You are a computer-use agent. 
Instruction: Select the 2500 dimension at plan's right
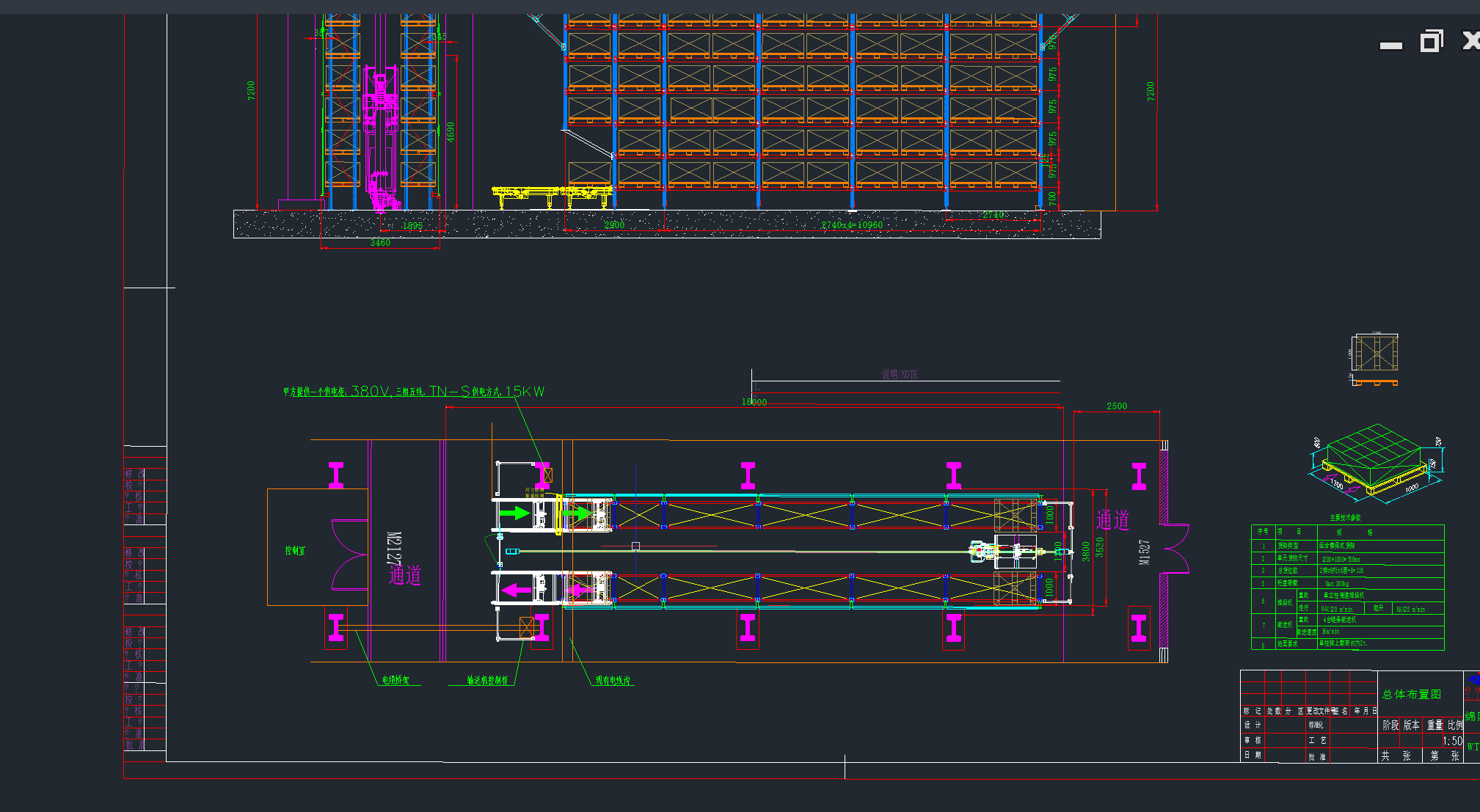[1117, 406]
